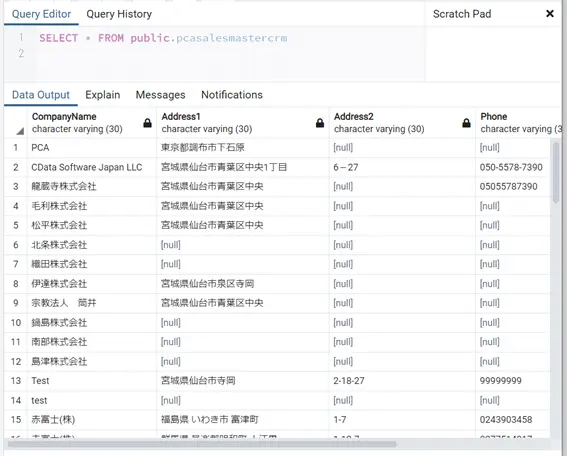Select row number 13 header
The image size is (567, 456).
coord(16,381)
